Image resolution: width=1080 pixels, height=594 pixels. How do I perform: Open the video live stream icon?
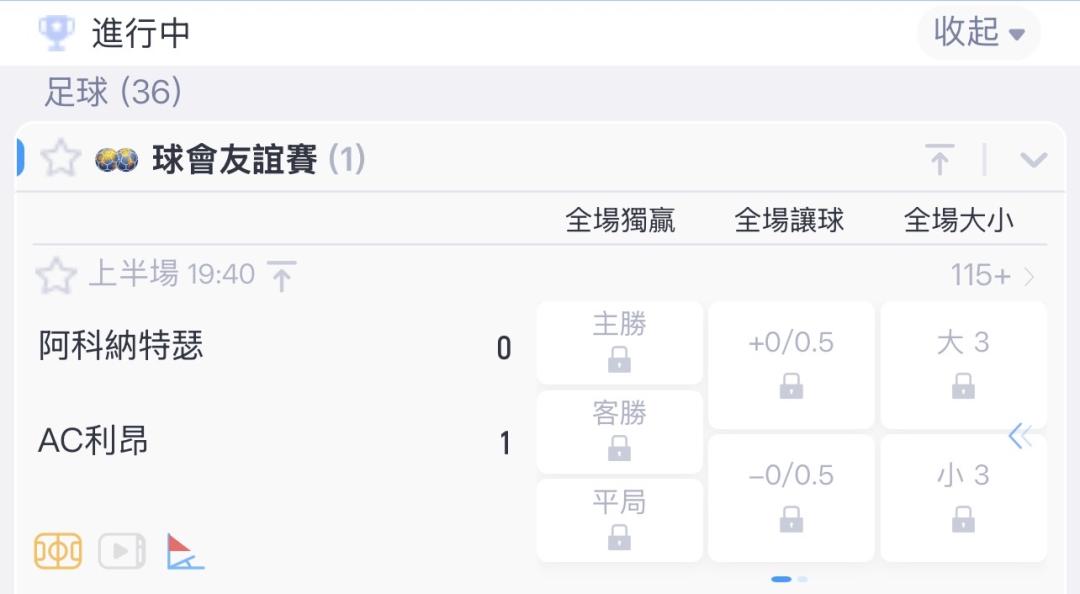(x=122, y=551)
